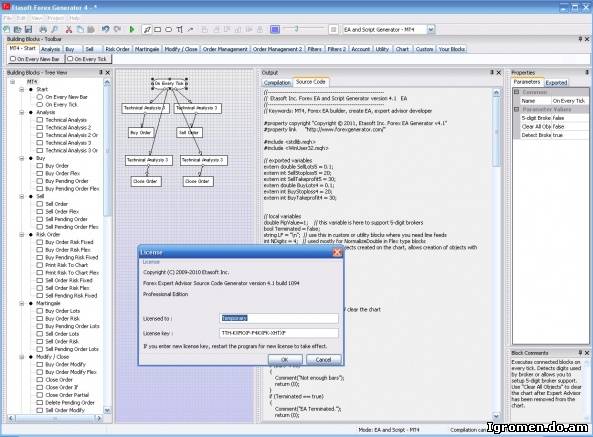Switch to the Compilation output tab
The width and height of the screenshot is (593, 437).
tap(277, 82)
